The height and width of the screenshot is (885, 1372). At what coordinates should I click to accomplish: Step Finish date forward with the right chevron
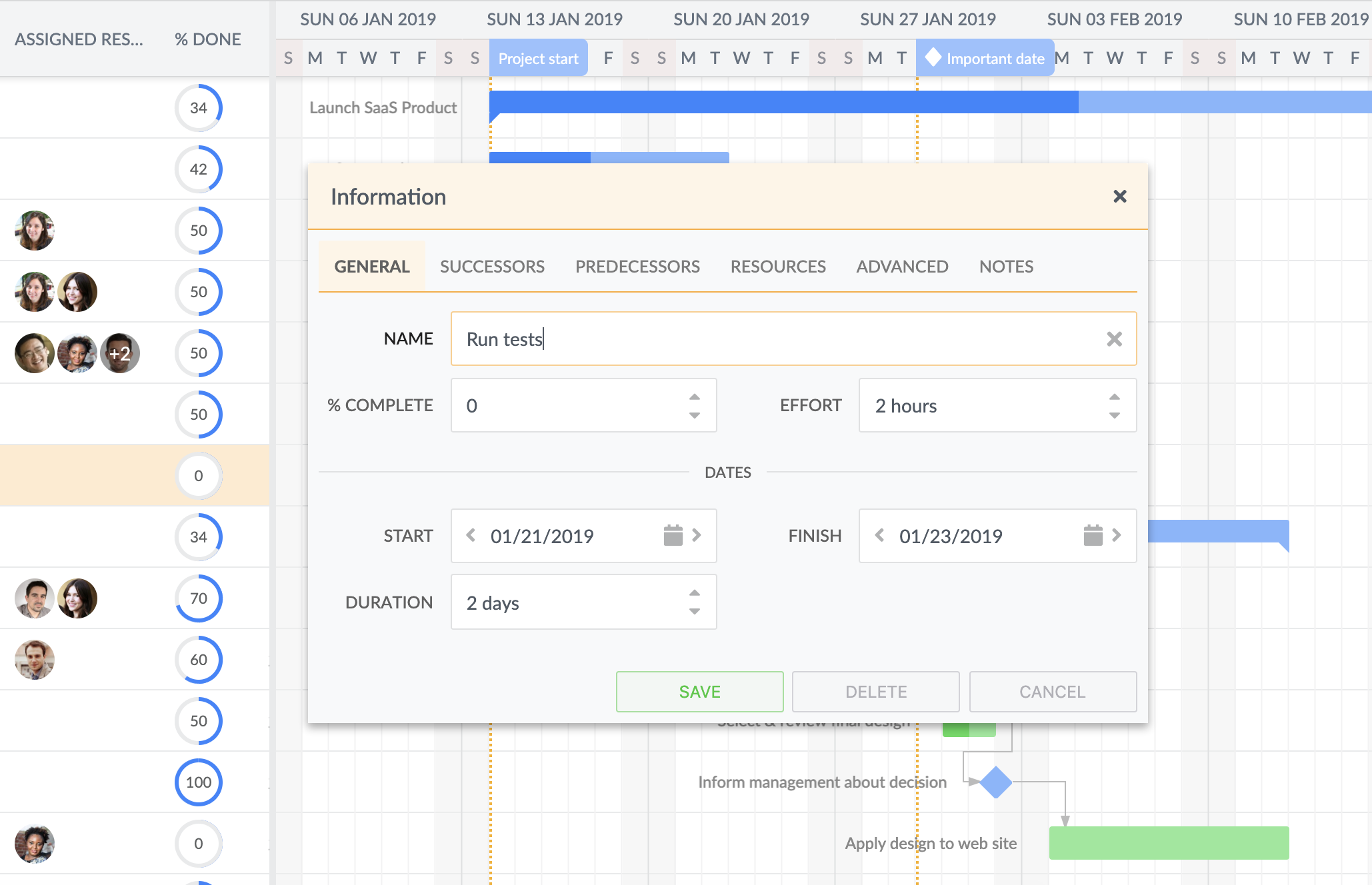(1117, 535)
